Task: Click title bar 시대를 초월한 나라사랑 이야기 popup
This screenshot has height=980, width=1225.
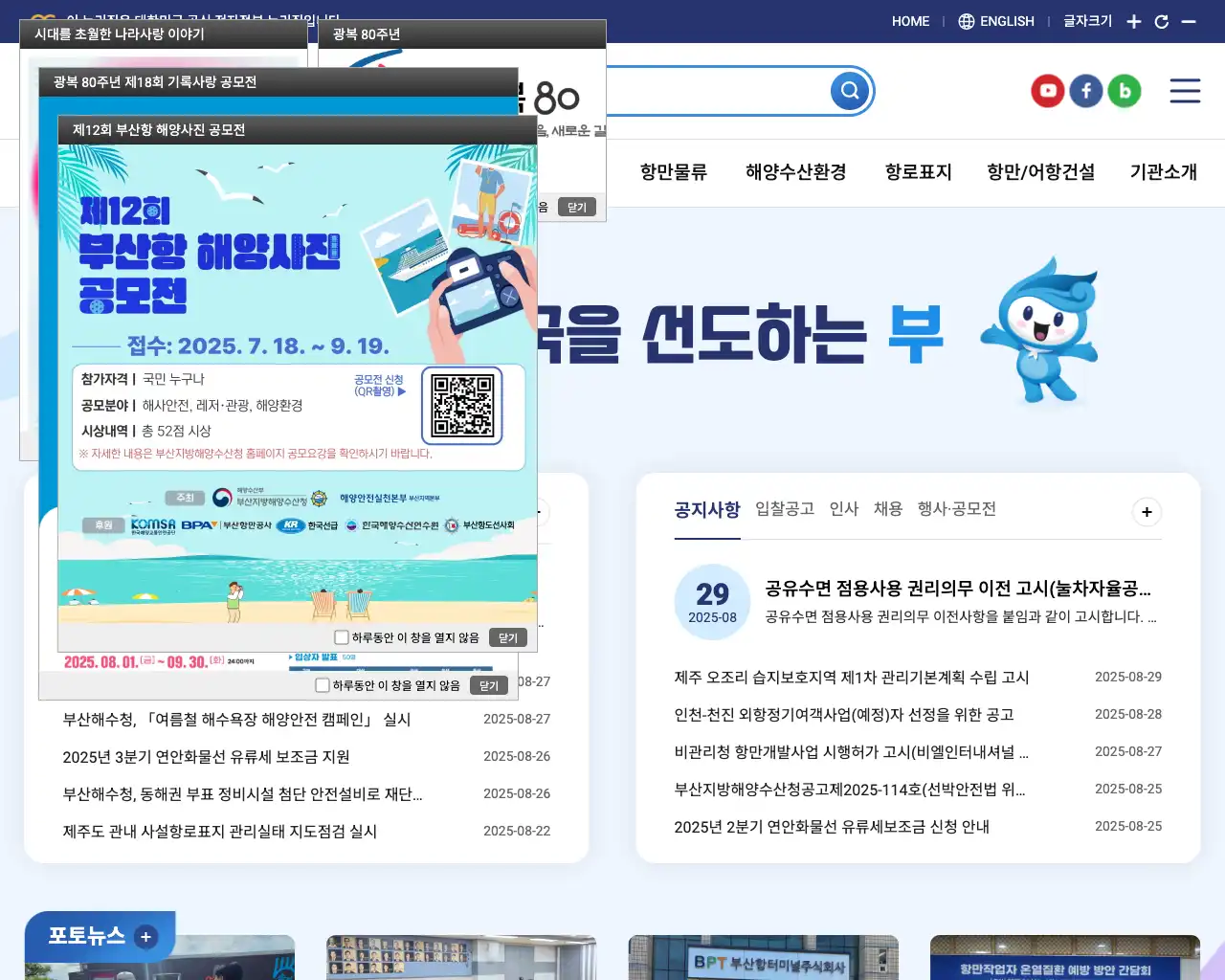Action: [164, 33]
